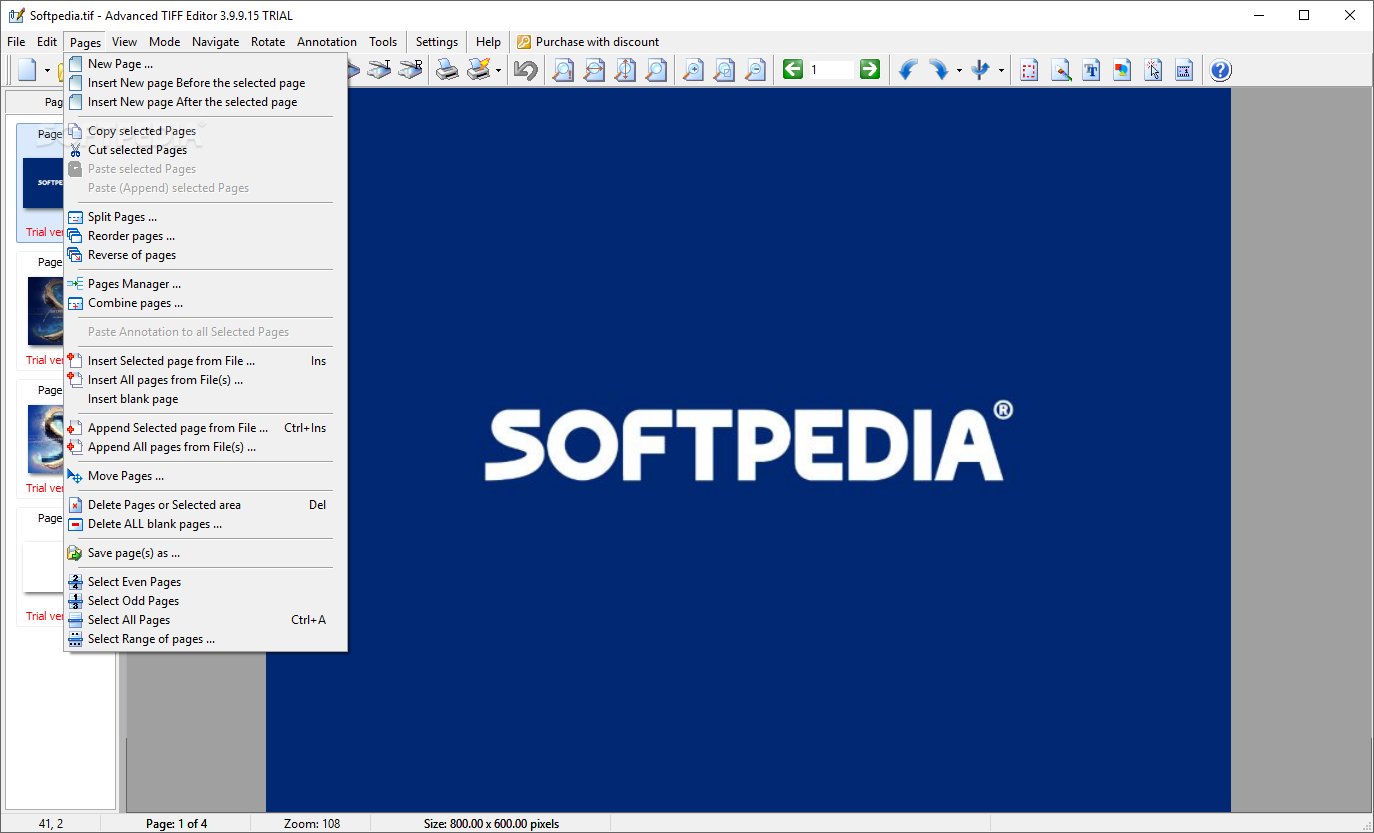Viewport: 1374px width, 833px height.
Task: Choose Delete ALL blank pages...
Action: tap(206, 524)
